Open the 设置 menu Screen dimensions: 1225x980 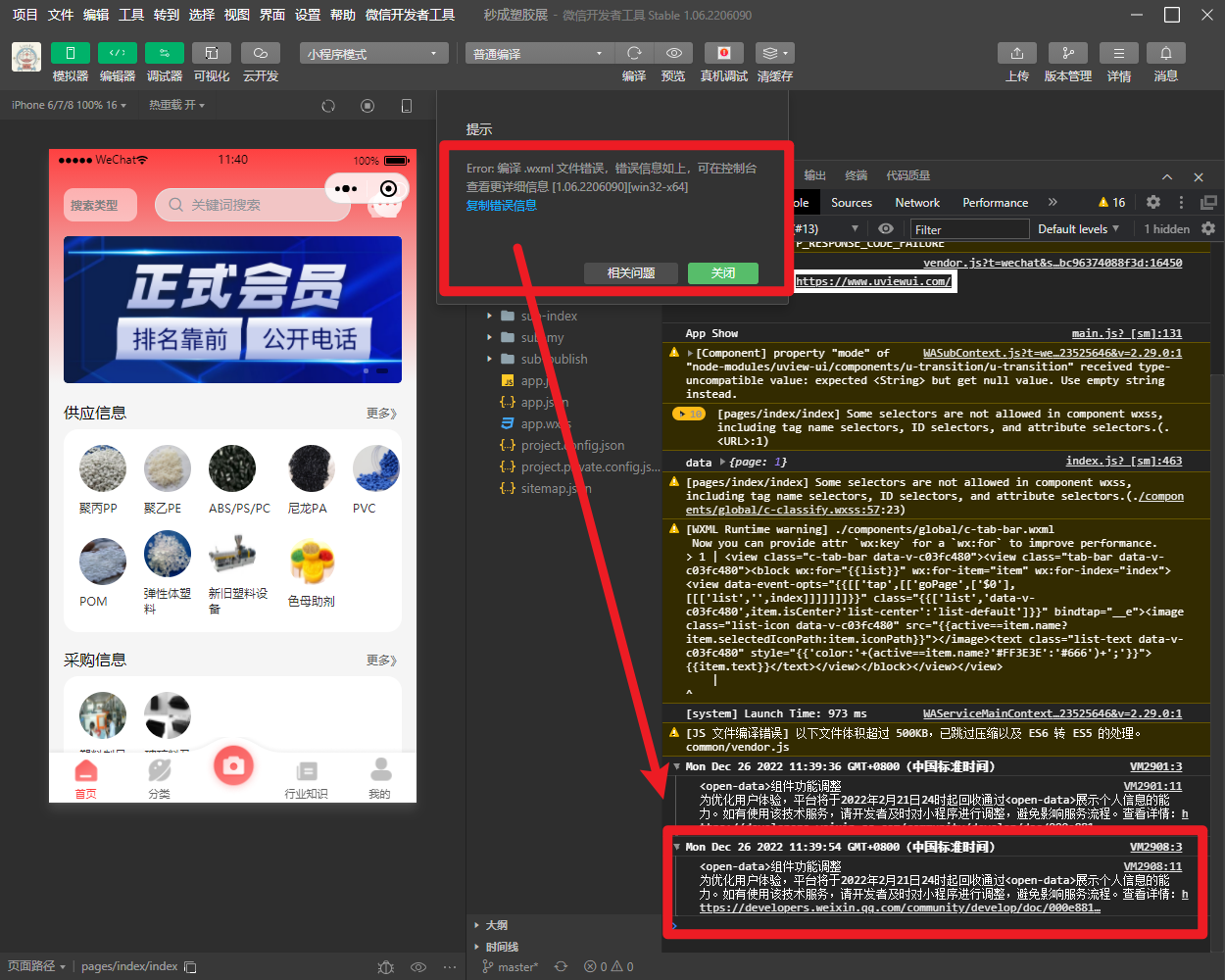pos(308,15)
